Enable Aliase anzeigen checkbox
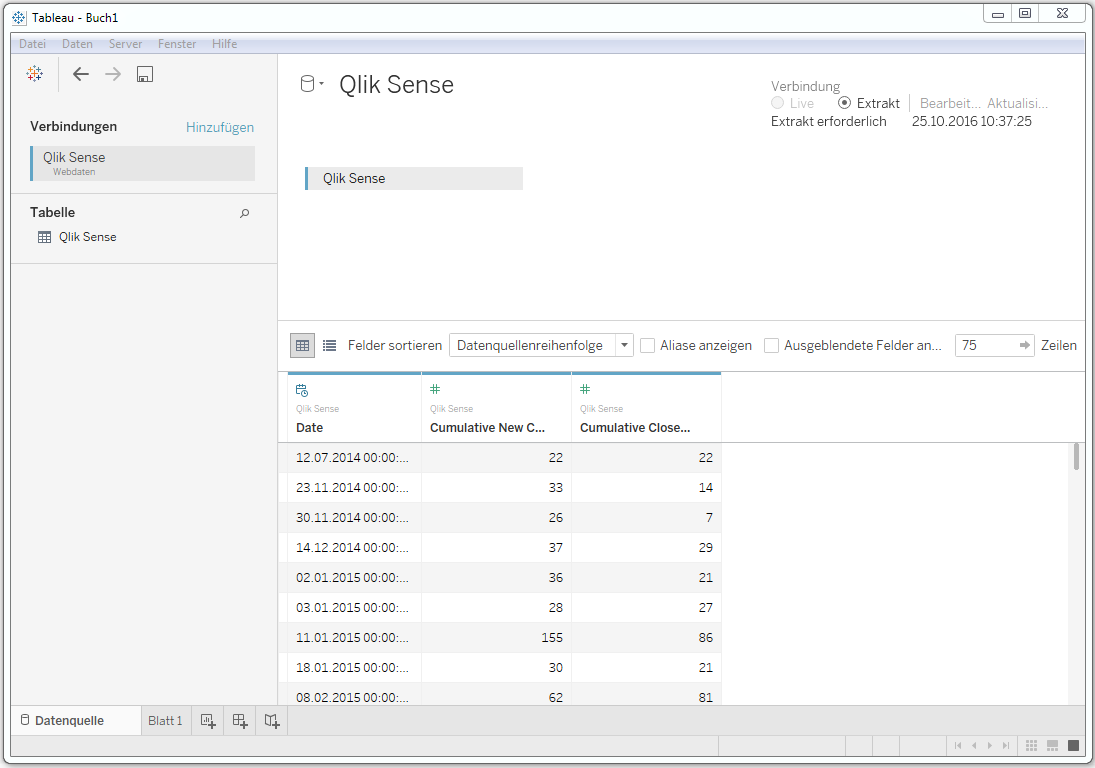Screen dimensions: 1095x768 [x=647, y=346]
